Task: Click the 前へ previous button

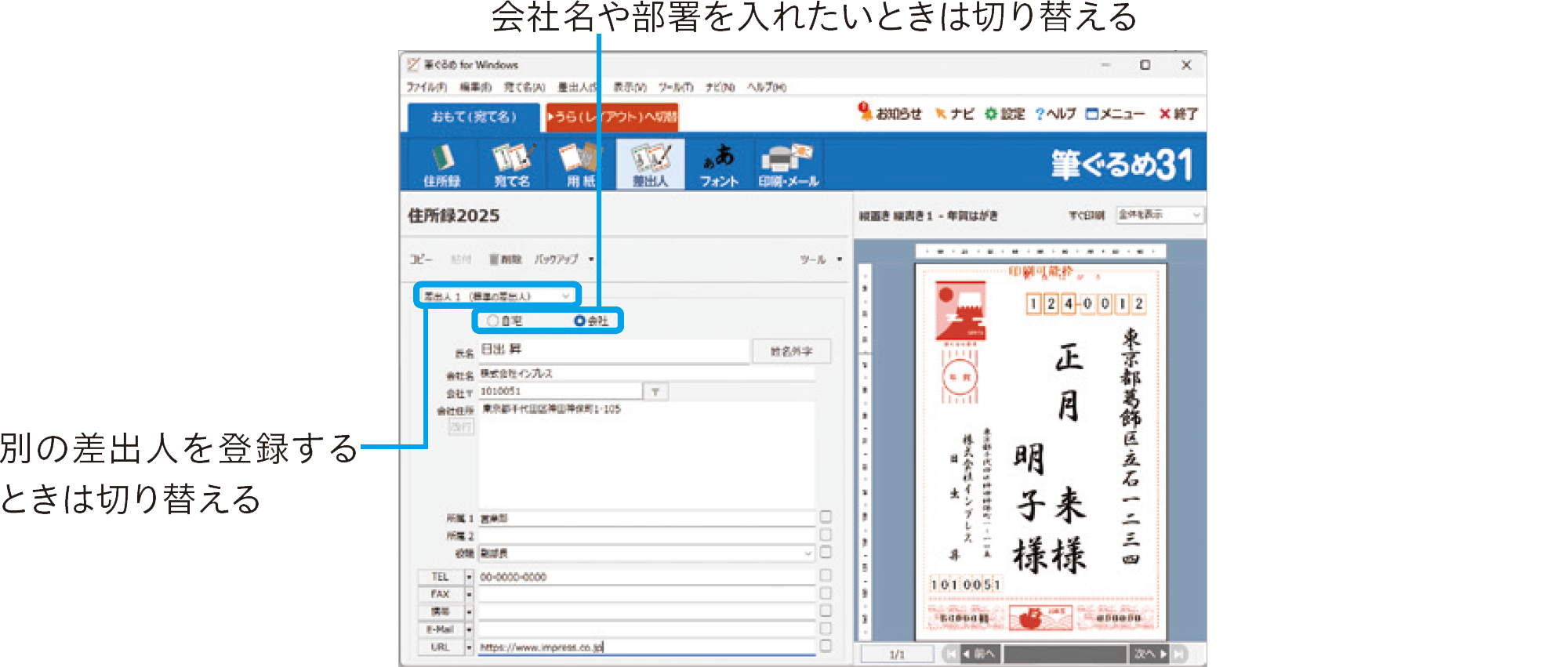Action: [x=979, y=654]
